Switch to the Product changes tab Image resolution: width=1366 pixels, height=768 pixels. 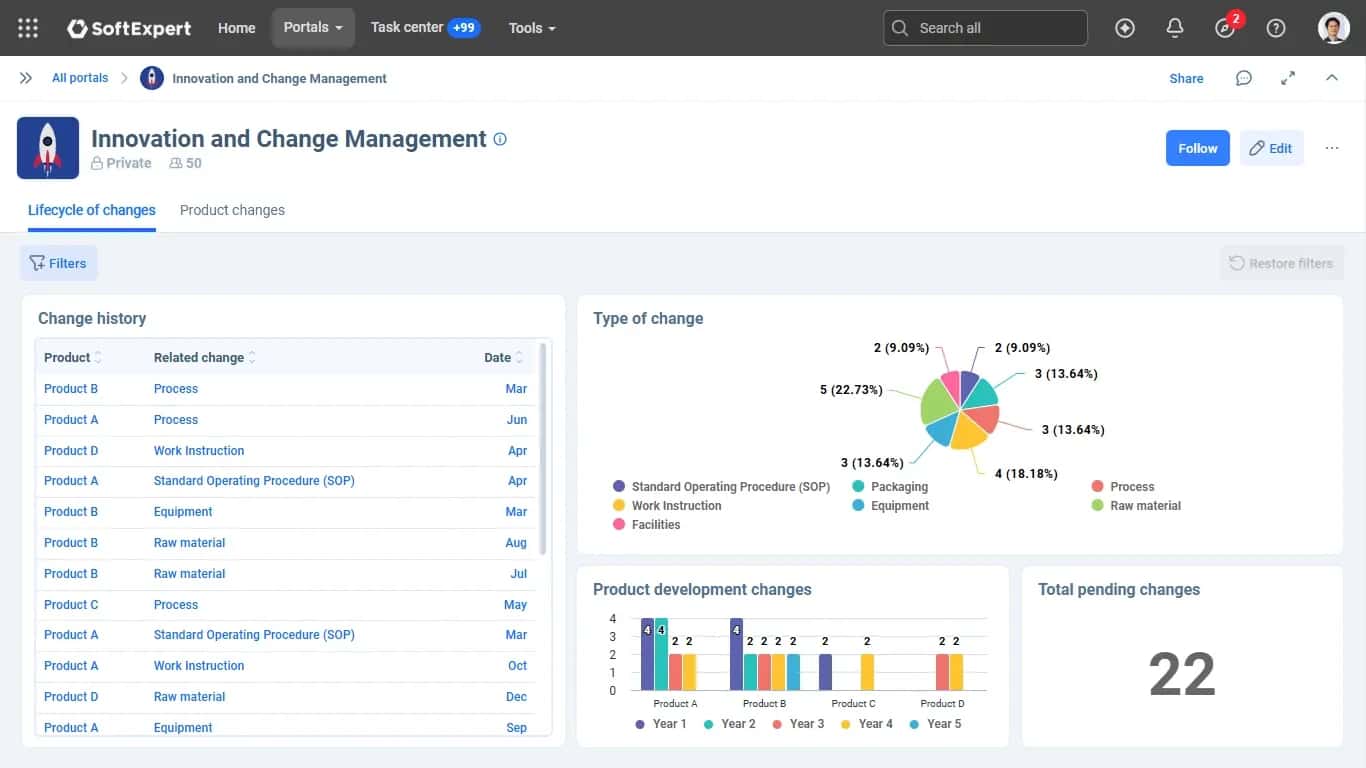click(232, 210)
